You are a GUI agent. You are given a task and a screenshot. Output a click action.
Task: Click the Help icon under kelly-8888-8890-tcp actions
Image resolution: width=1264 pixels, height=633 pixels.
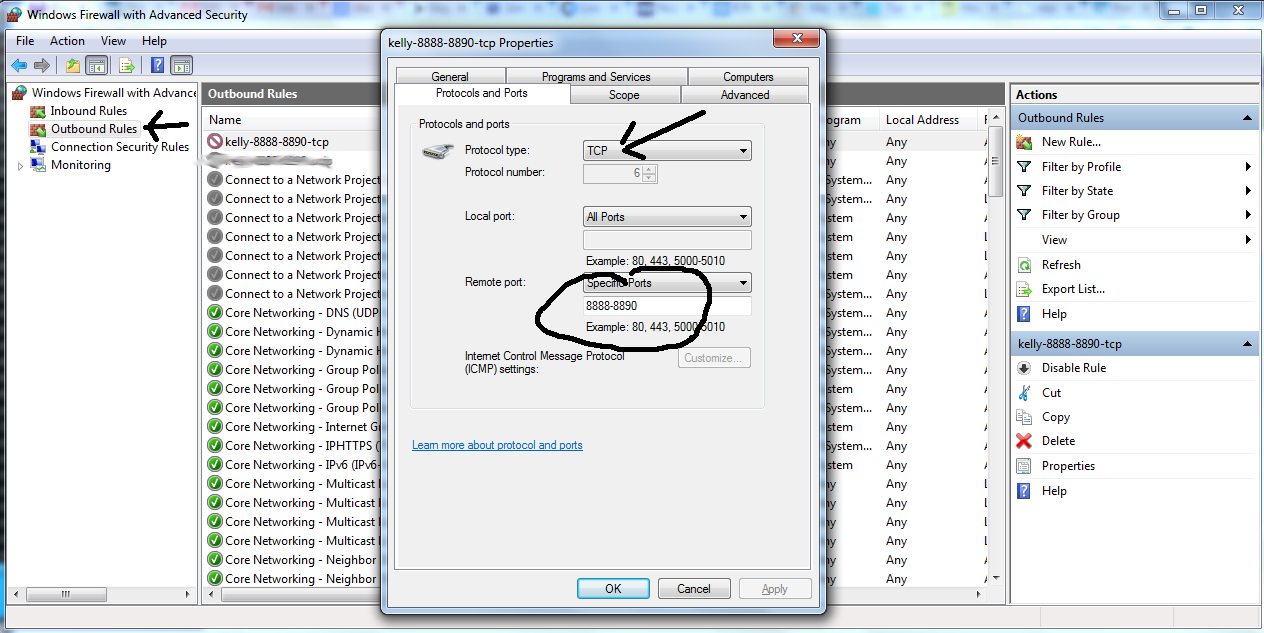(x=1024, y=491)
